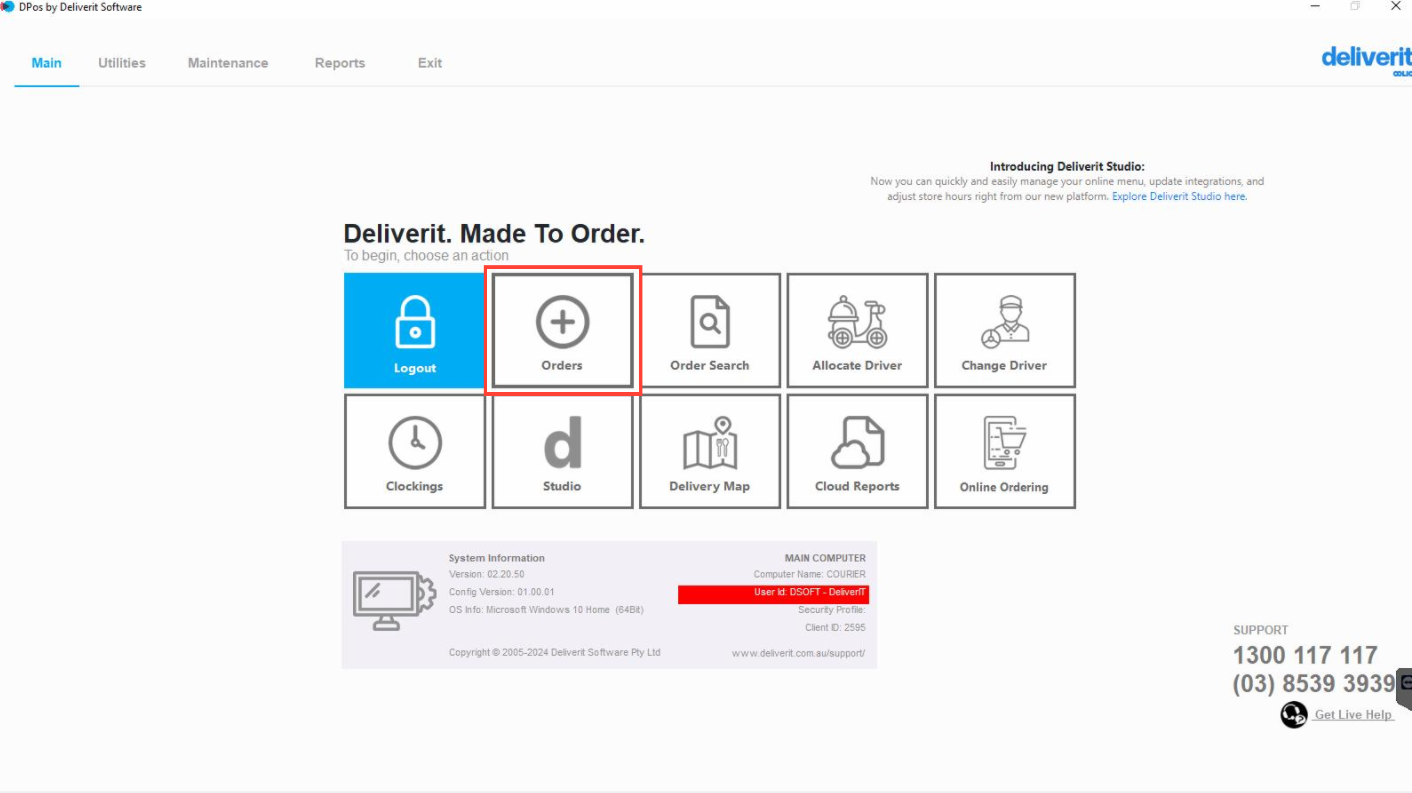Switch to the Utilities tab
Screen dimensions: 1412x793
(x=122, y=63)
